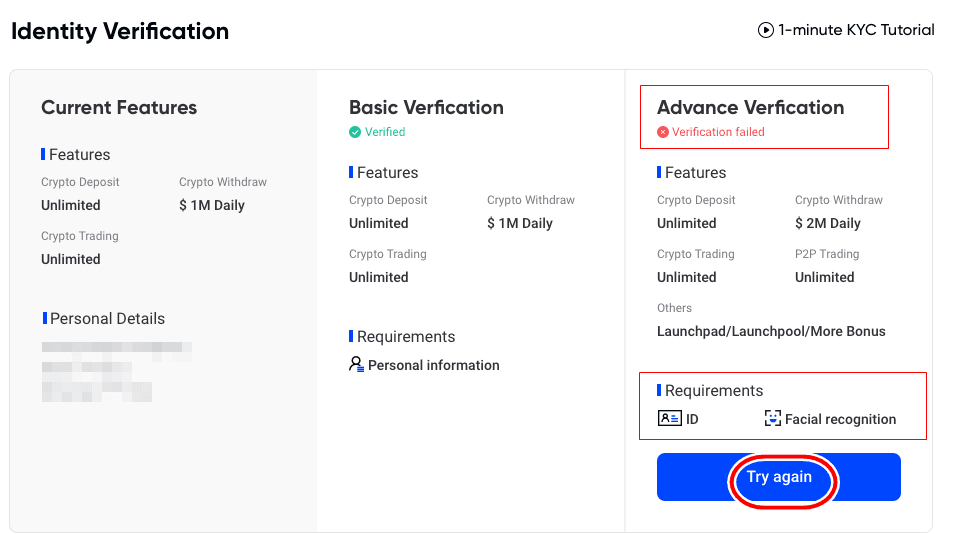The image size is (956, 534).
Task: Click the Verification failed status text
Action: tap(718, 132)
